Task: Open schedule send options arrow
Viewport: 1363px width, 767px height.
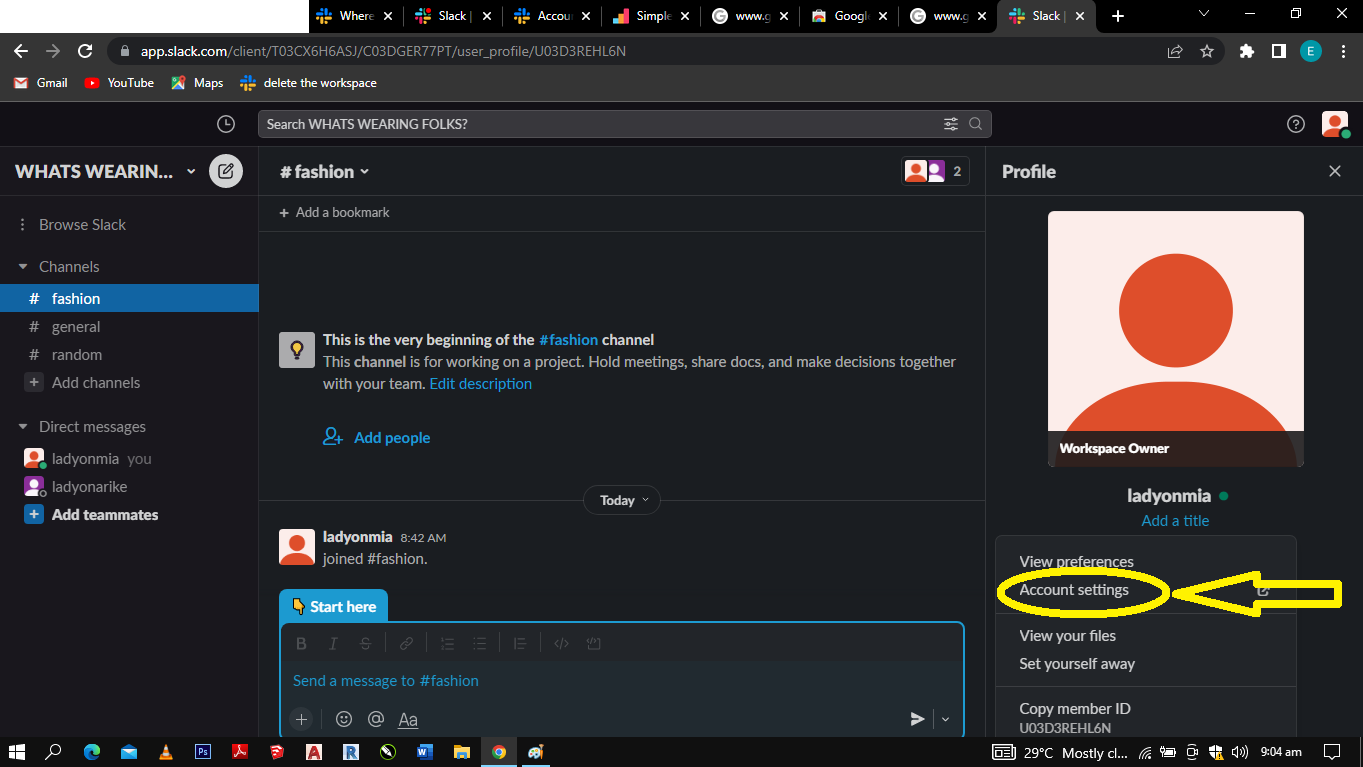Action: pos(945,719)
